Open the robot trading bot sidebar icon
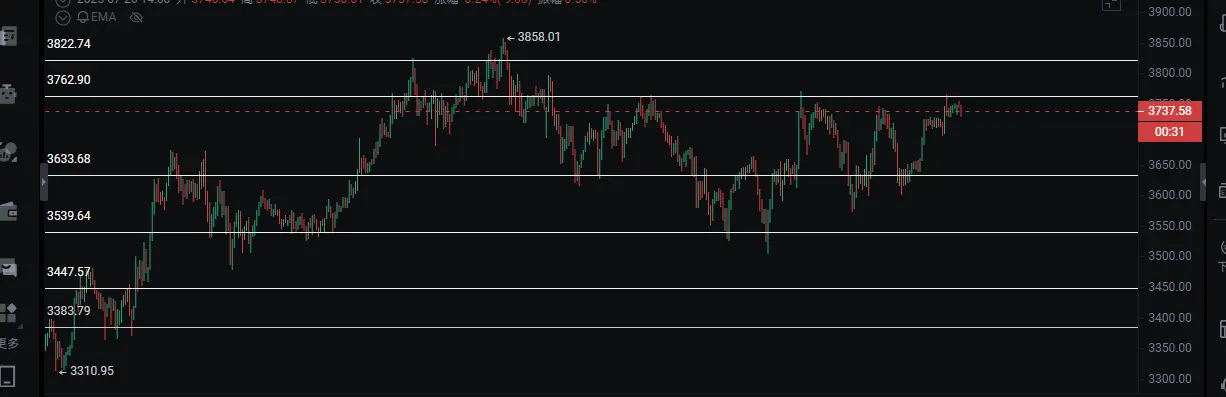1226x397 pixels. (8, 95)
